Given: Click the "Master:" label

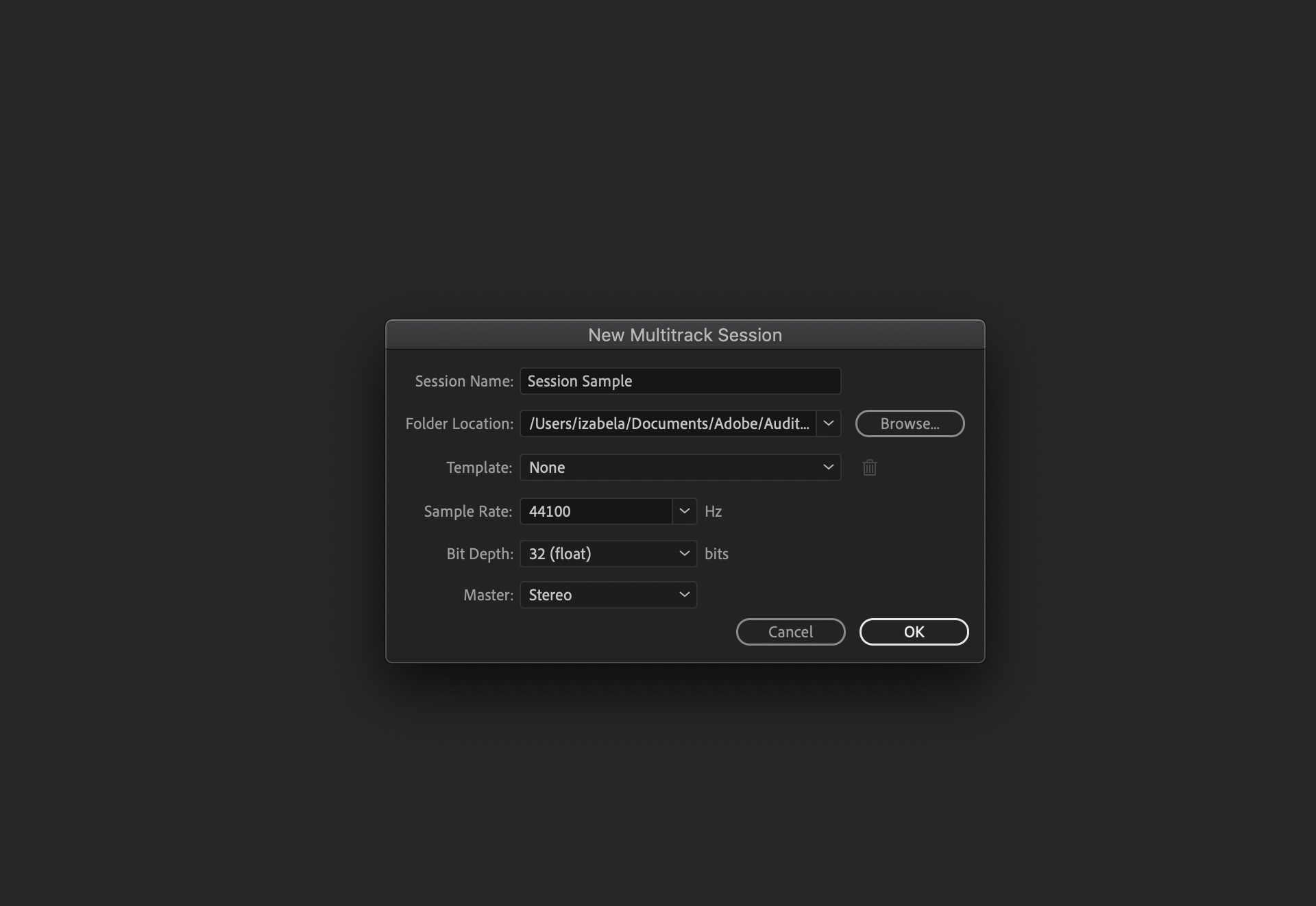Looking at the screenshot, I should tap(488, 596).
